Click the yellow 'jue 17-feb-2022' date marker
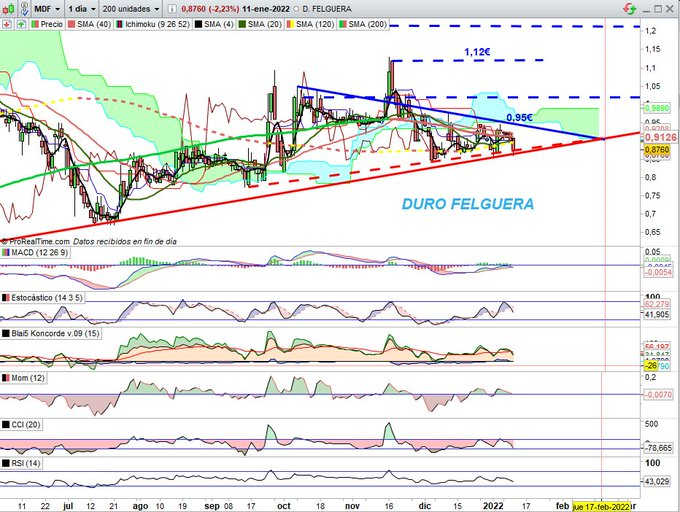This screenshot has width=680, height=512. (601, 506)
